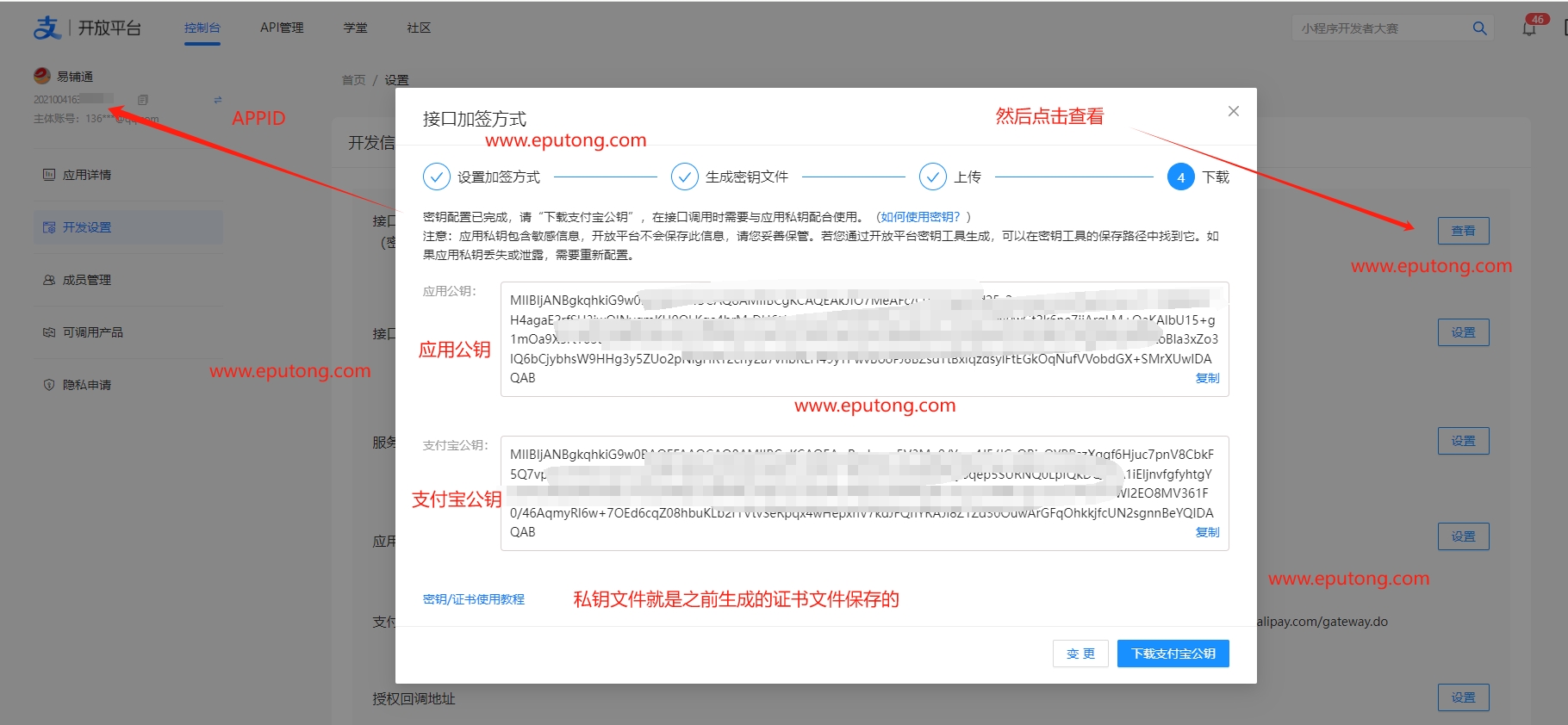Image resolution: width=1568 pixels, height=725 pixels.
Task: Click the 隐私申请 shield icon
Action: [49, 385]
